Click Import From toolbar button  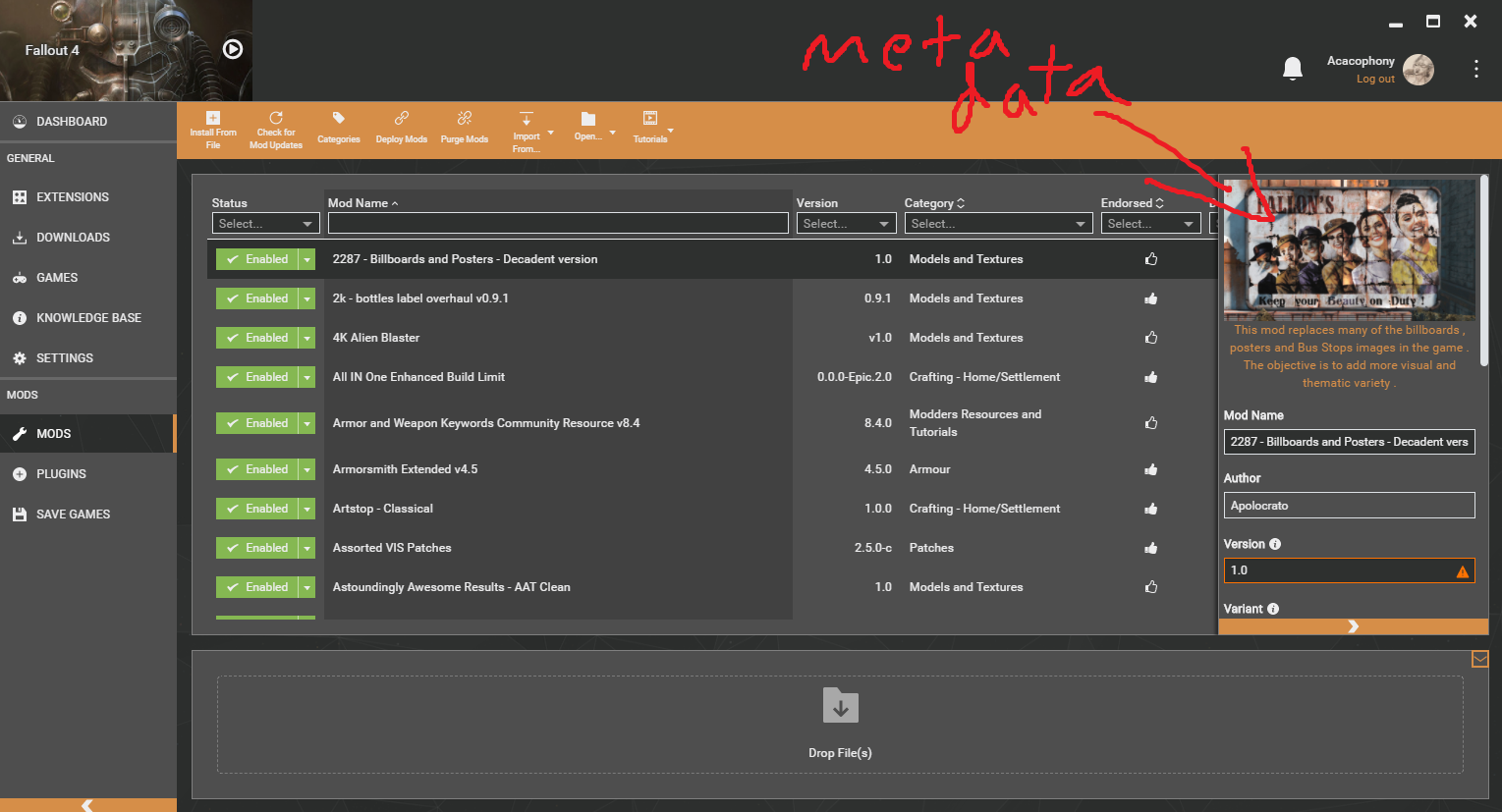click(x=527, y=132)
